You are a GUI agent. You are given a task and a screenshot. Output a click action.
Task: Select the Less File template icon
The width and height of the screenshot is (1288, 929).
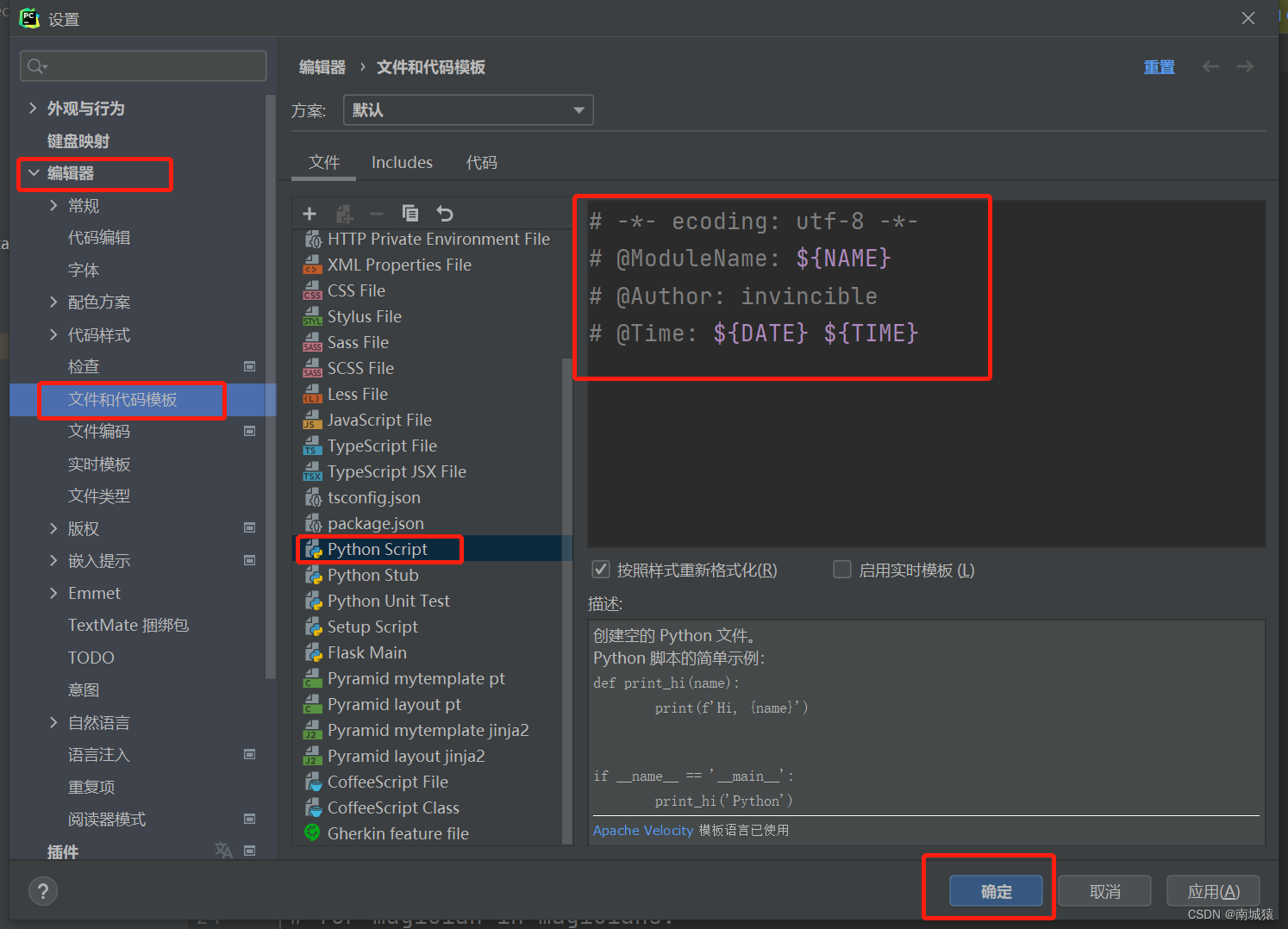(x=313, y=395)
